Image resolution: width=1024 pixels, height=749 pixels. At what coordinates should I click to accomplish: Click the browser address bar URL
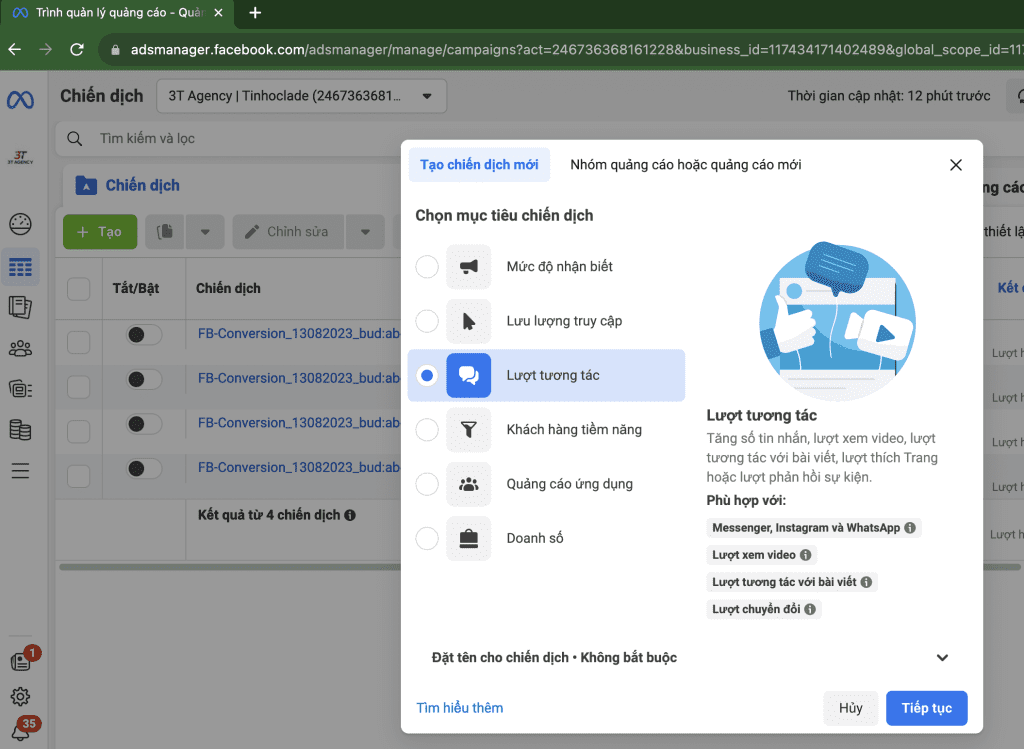[x=562, y=50]
